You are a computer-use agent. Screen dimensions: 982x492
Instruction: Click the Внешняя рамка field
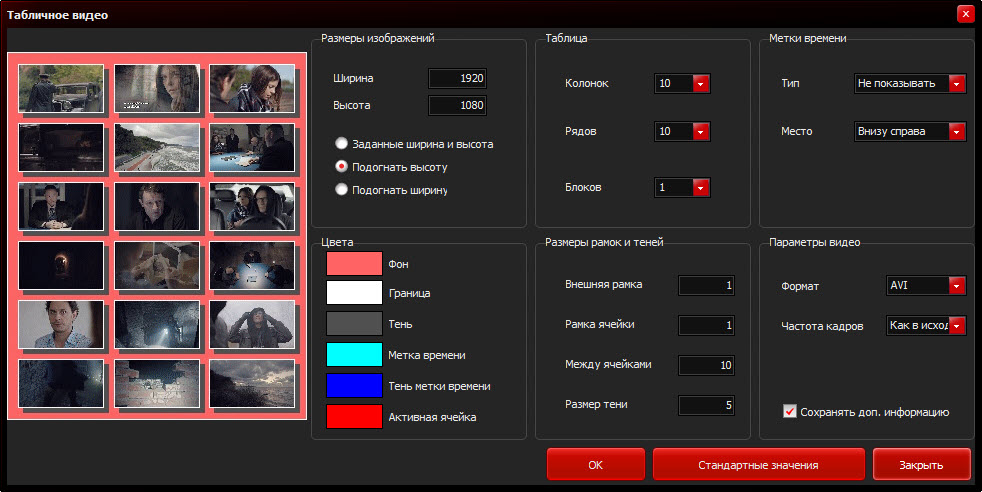tap(706, 285)
